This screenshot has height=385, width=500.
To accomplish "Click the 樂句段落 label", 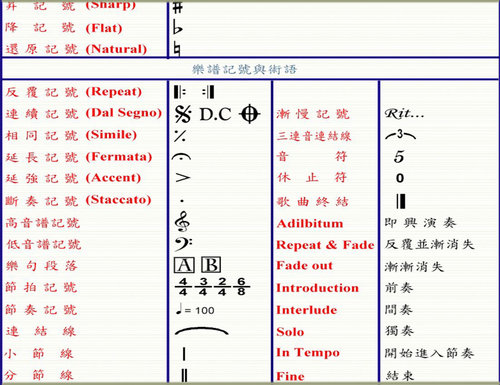I will pyautogui.click(x=41, y=266).
